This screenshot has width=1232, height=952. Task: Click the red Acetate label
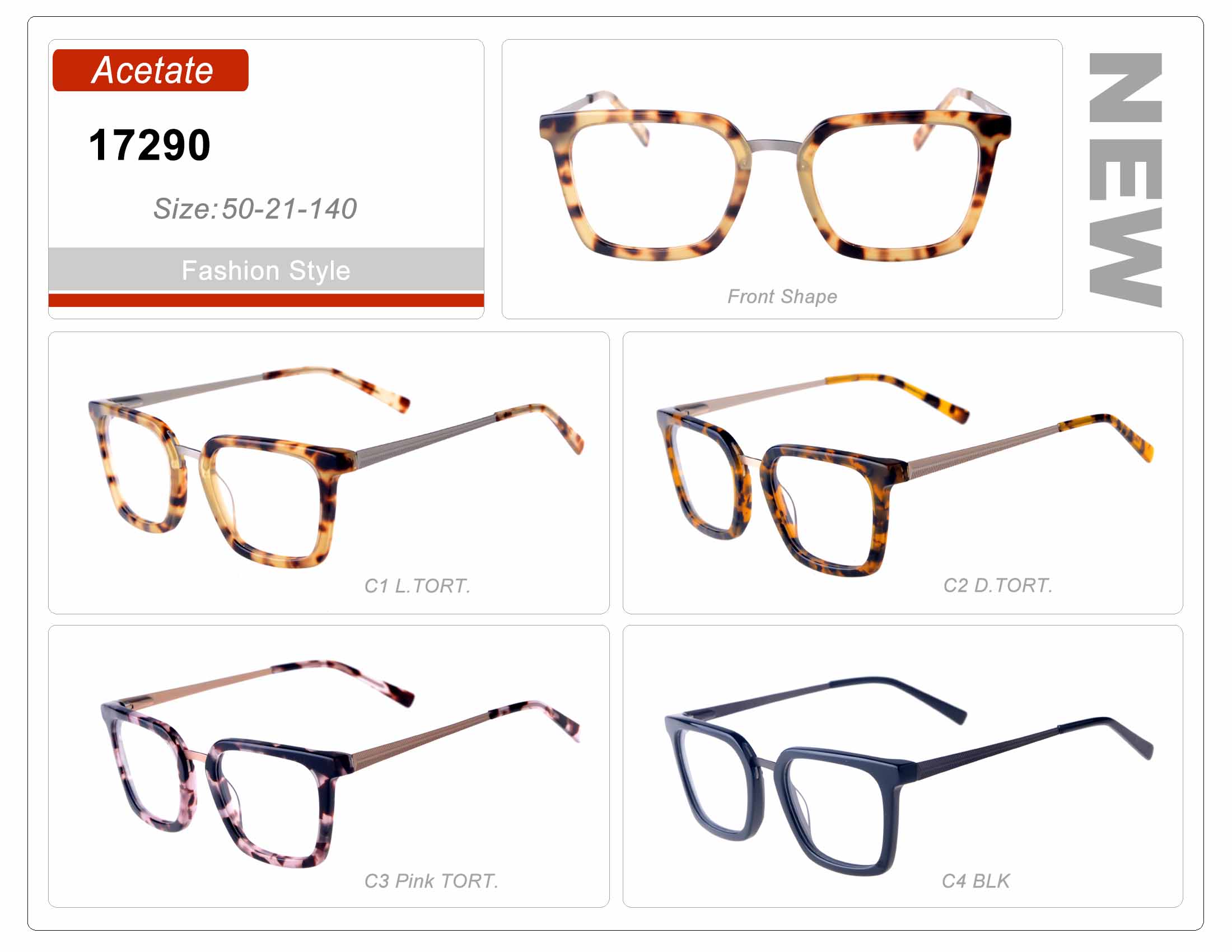pos(150,70)
